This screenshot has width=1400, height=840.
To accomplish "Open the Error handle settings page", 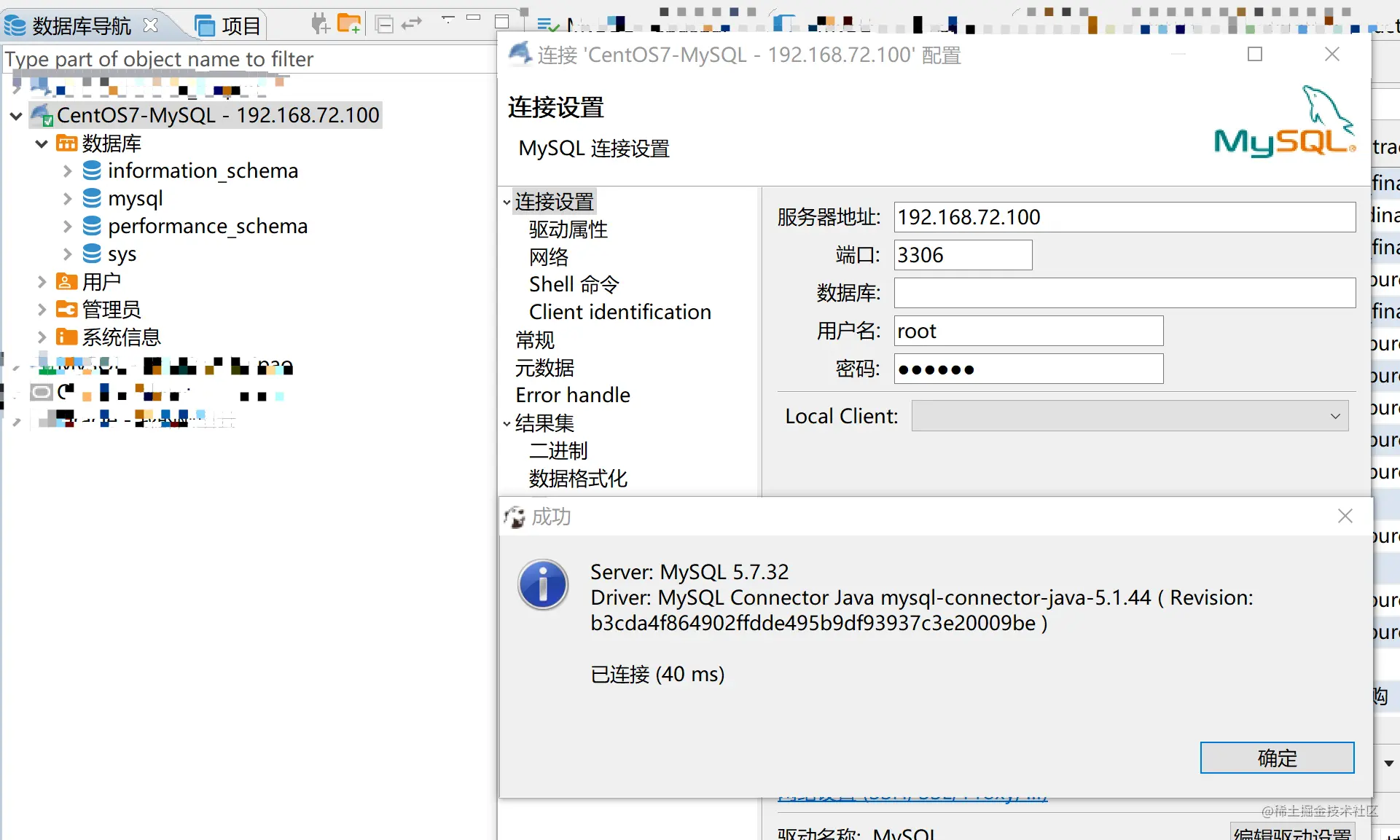I will 573,395.
